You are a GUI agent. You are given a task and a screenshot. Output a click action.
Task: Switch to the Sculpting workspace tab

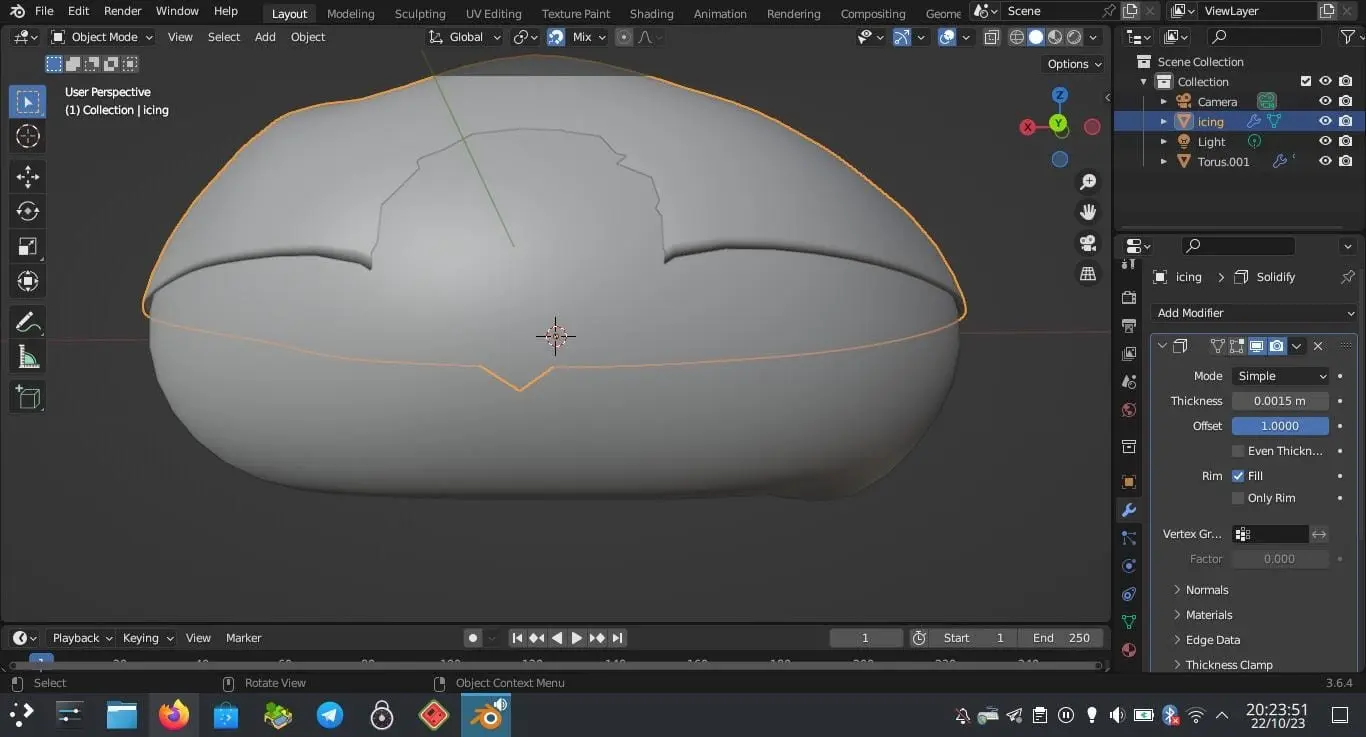(x=420, y=14)
